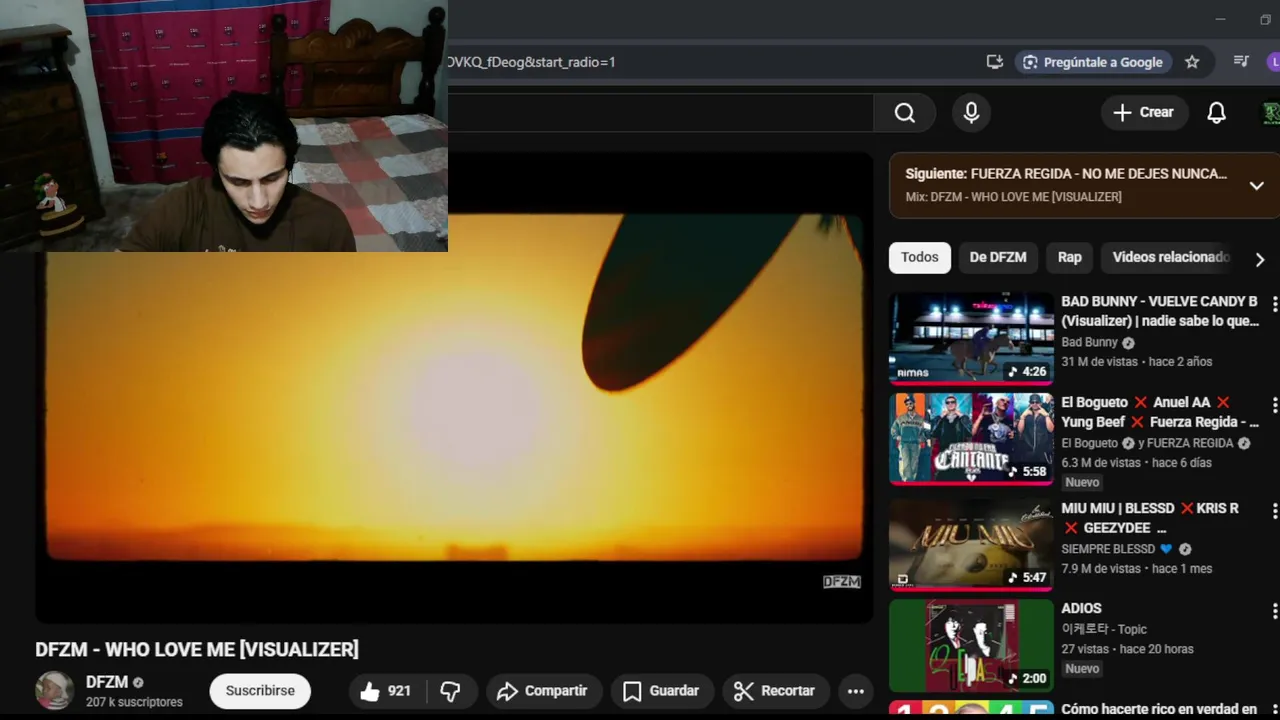Open the ADIOS video thumbnail
Viewport: 1280px width, 720px height.
coord(971,646)
